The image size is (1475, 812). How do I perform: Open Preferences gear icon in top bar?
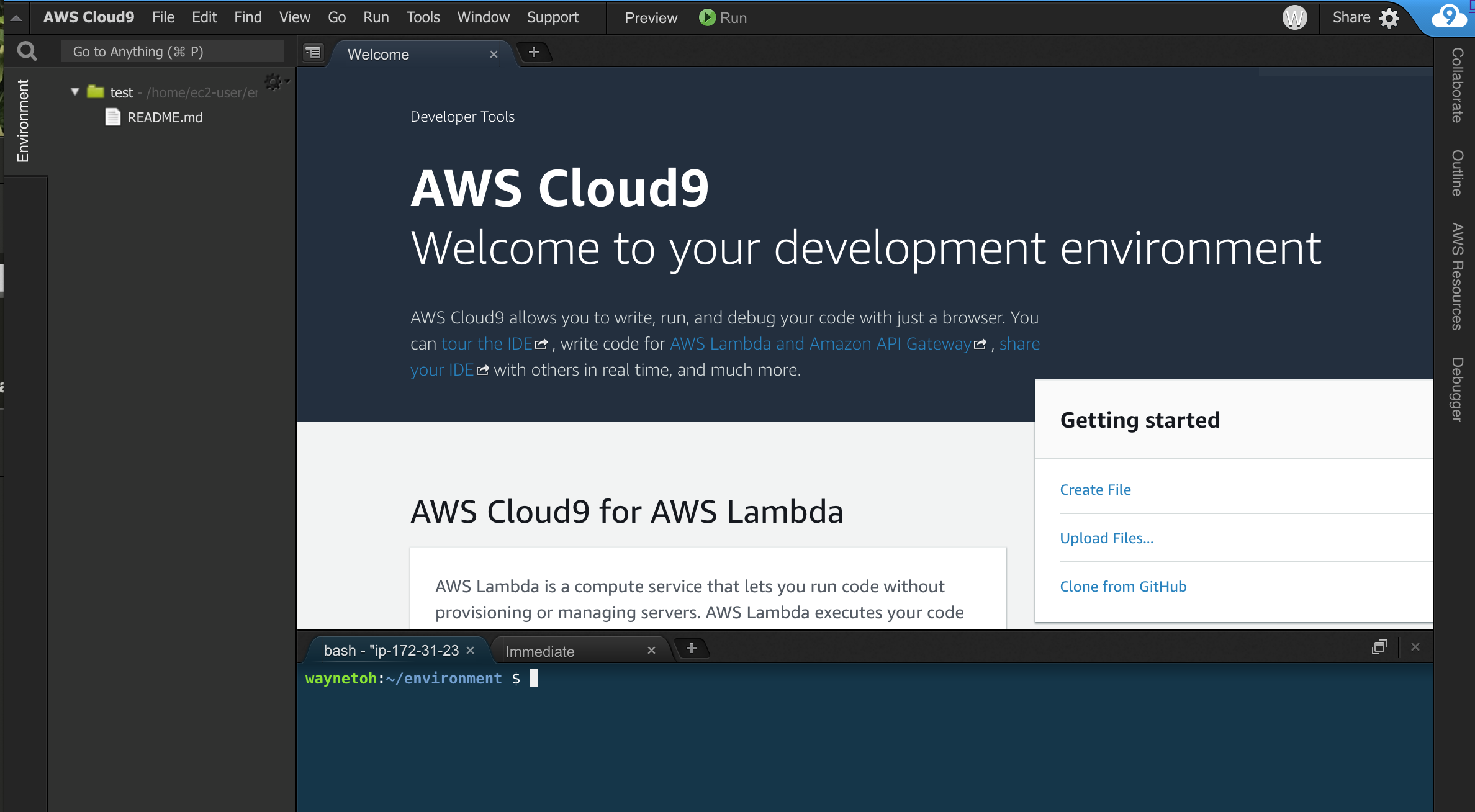1390,18
